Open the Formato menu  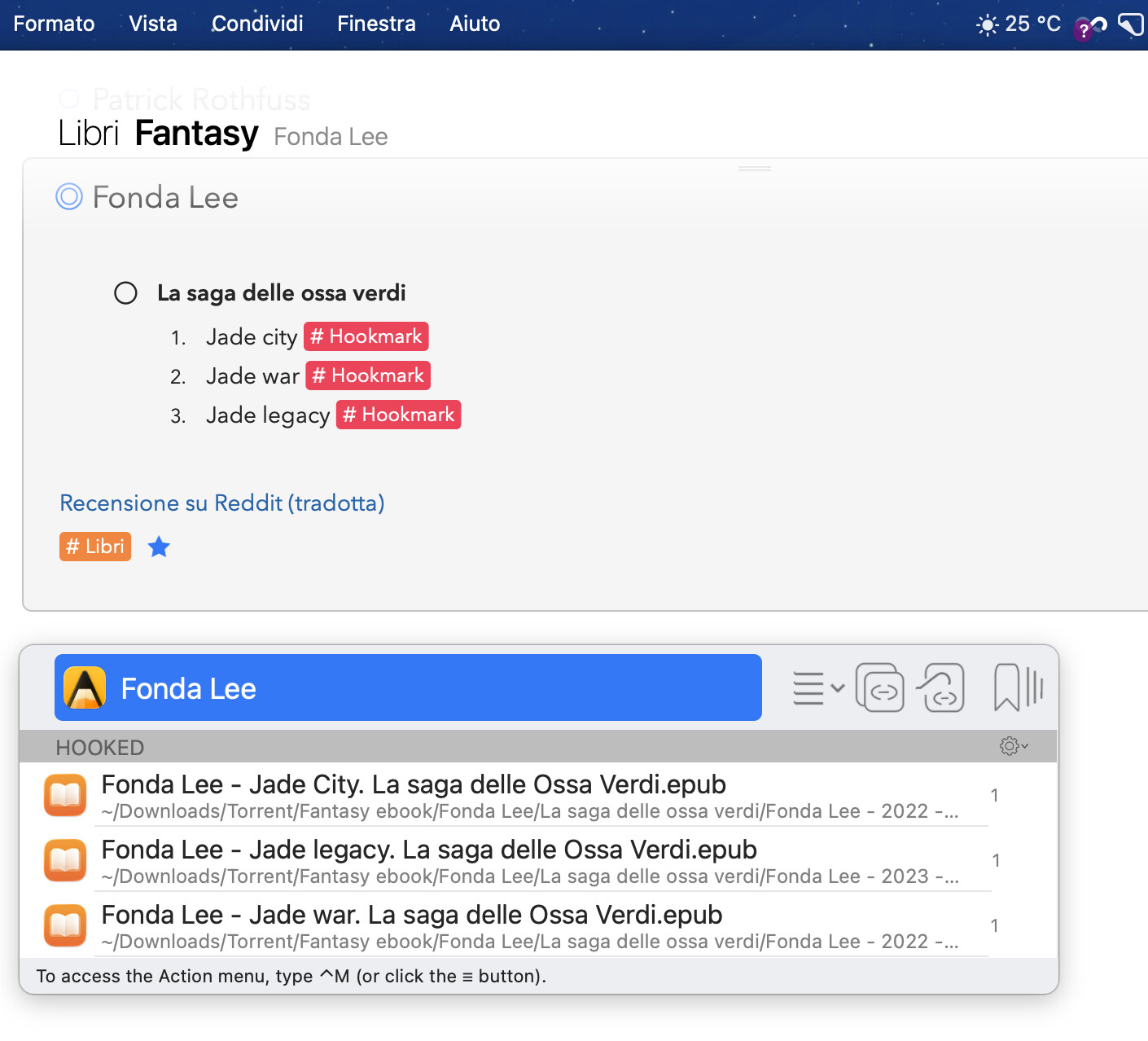(54, 24)
